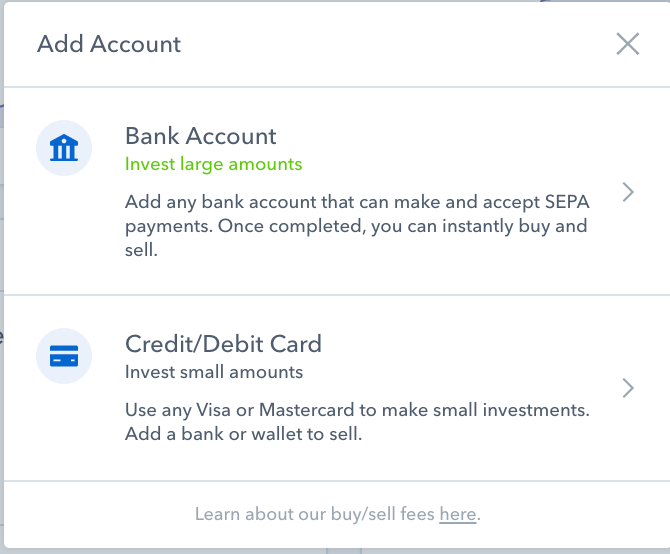Select the Credit/Debit Card heading
The image size is (670, 554).
[x=223, y=344]
